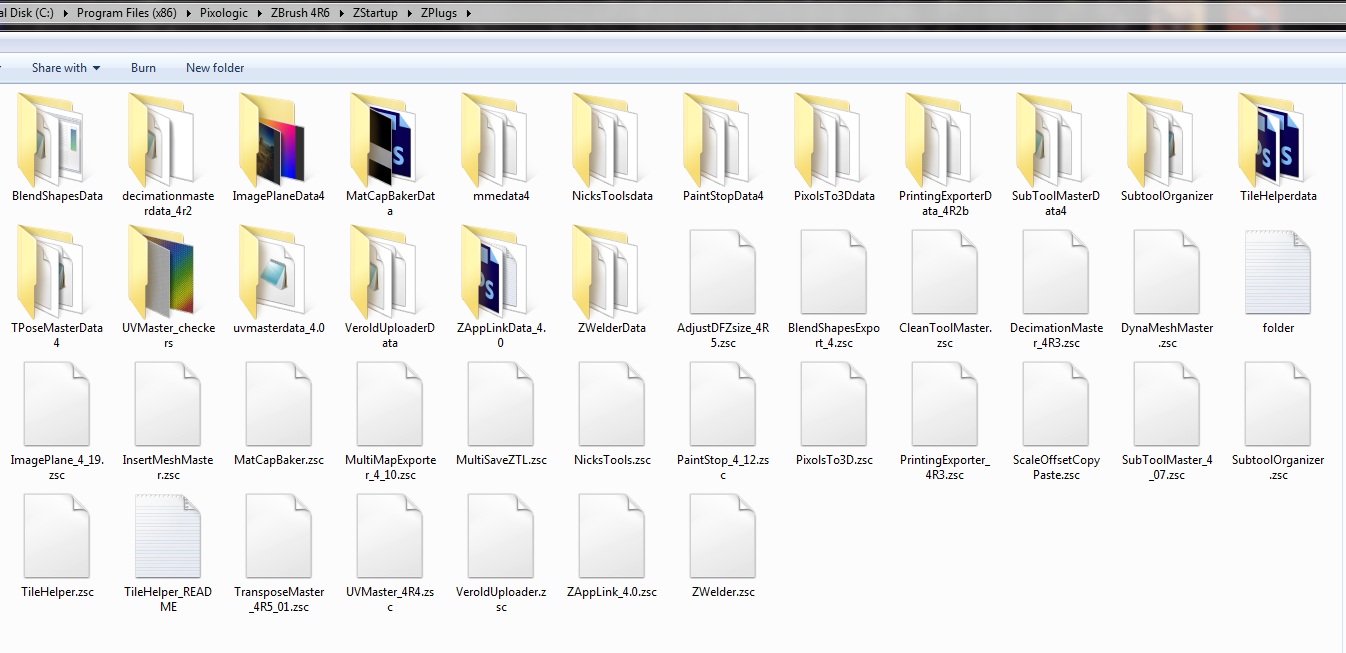Select the AdjustDFZsize_4R5.zsc file icon

[723, 272]
